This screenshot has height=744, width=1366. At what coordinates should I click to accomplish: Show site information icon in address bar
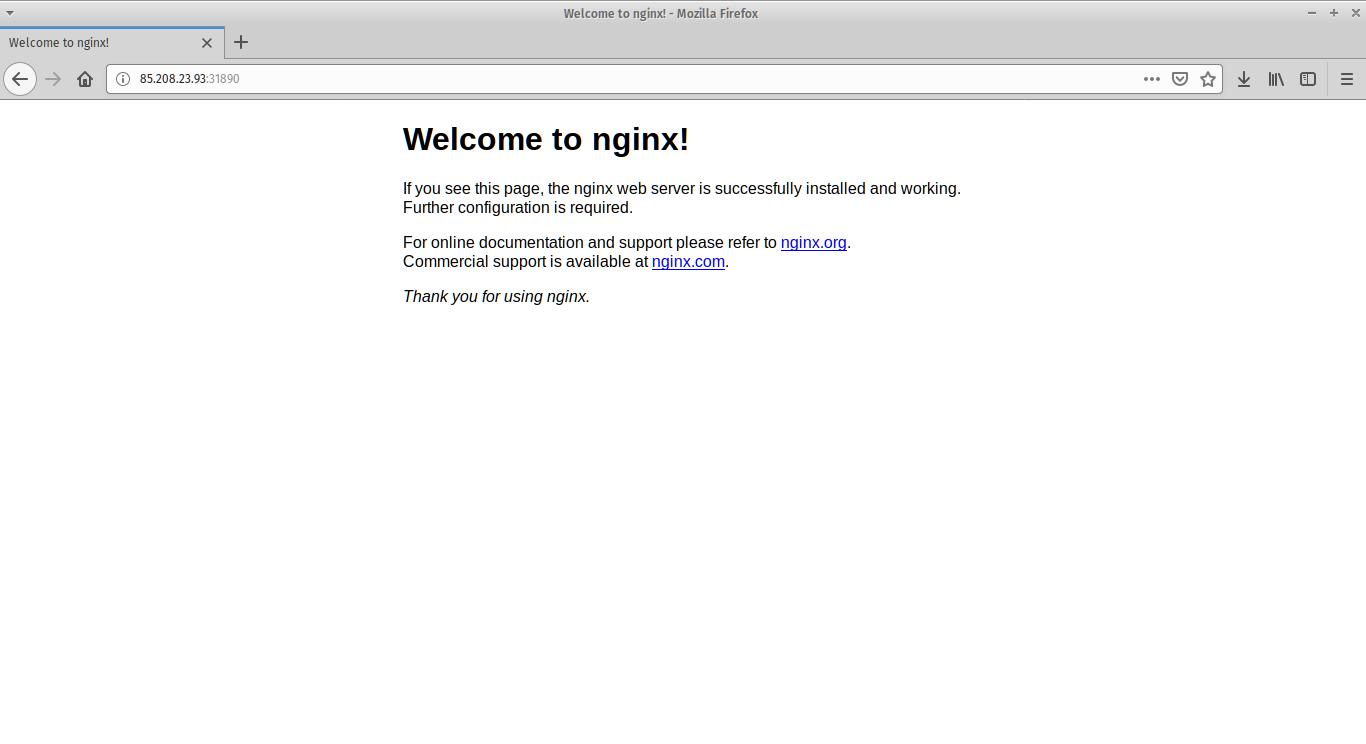coord(123,79)
